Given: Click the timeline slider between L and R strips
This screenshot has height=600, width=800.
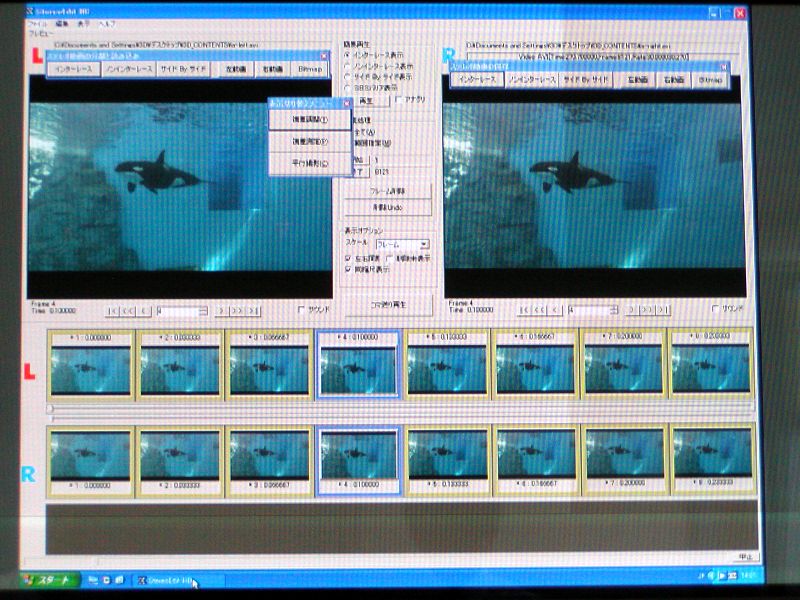Looking at the screenshot, I should [x=400, y=408].
